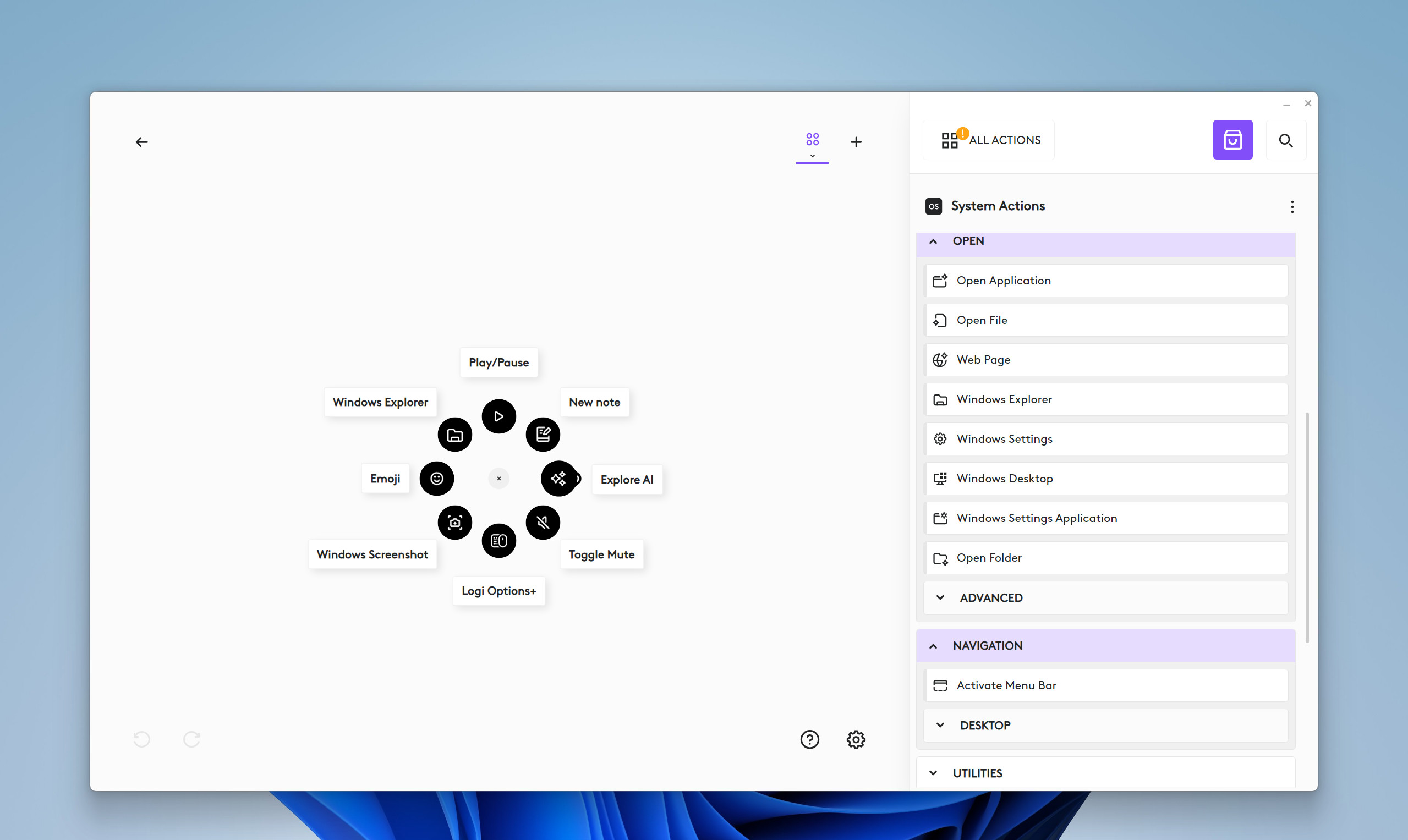Select the Windows Settings action
Image resolution: width=1408 pixels, height=840 pixels.
click(x=1106, y=439)
